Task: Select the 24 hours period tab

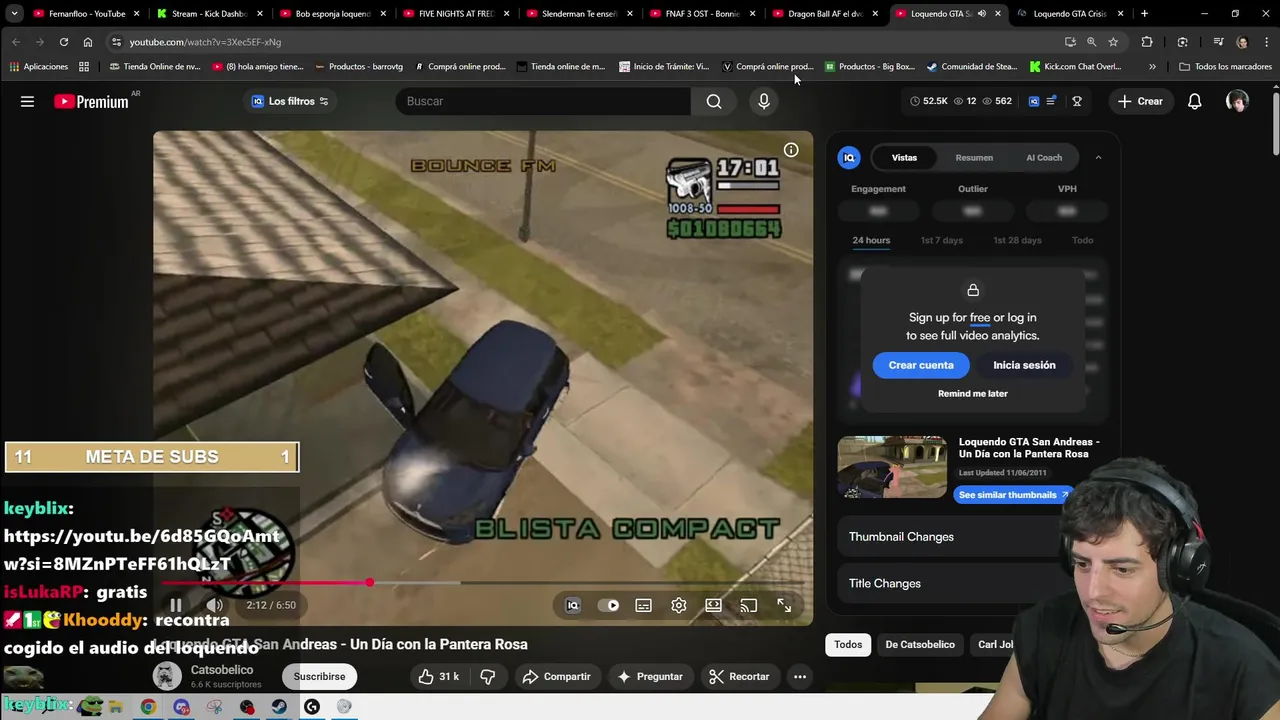Action: click(871, 240)
